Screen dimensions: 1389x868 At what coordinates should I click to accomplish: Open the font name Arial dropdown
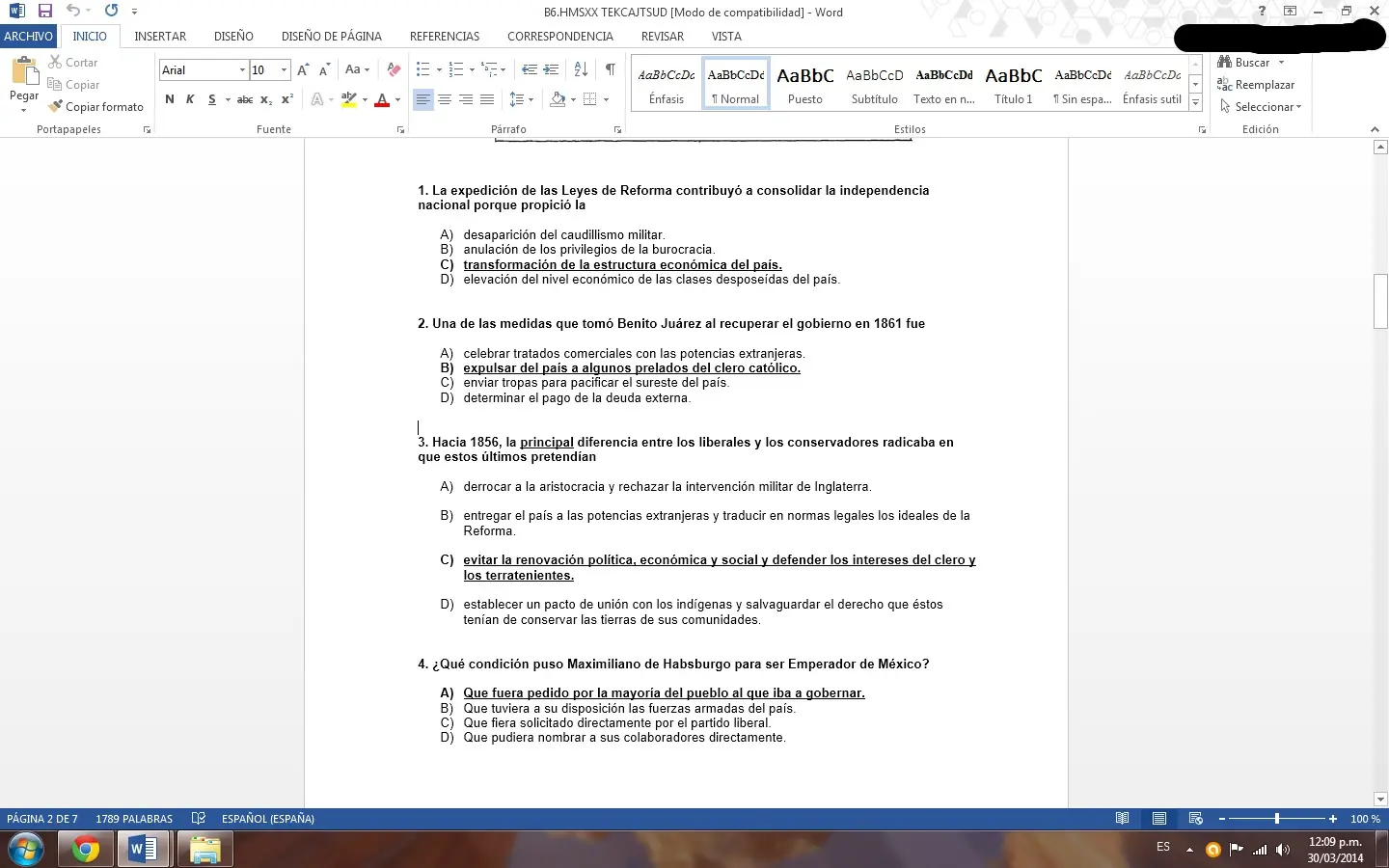click(242, 70)
